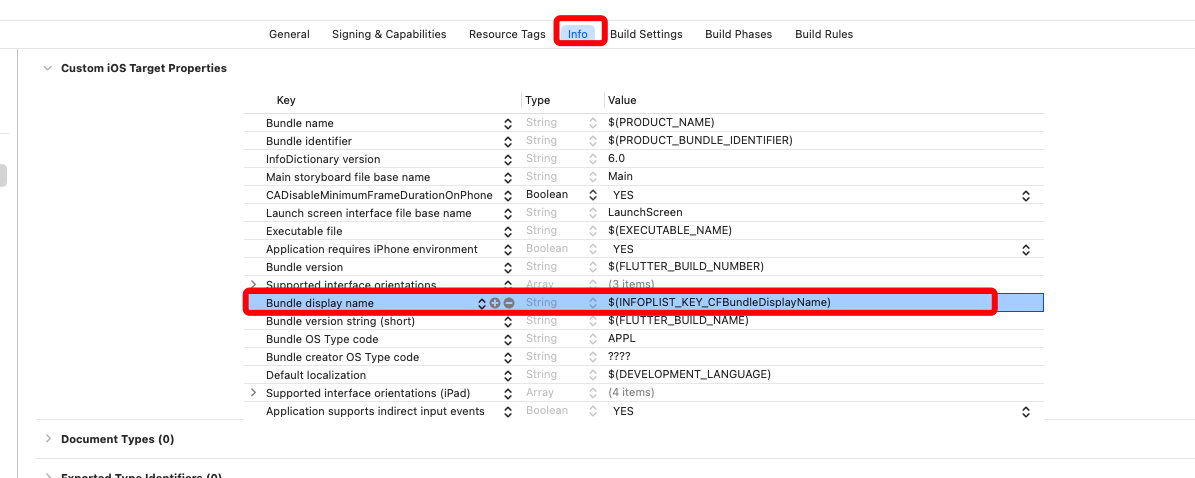1195x478 pixels.
Task: Click the plus icon on Bundle display name row
Action: (495, 303)
